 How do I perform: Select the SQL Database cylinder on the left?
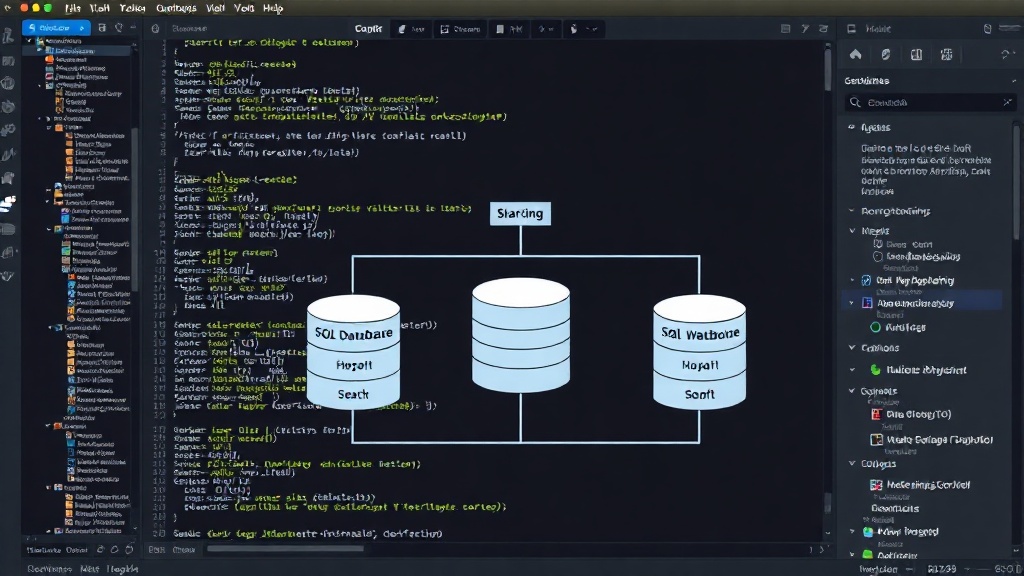(353, 351)
